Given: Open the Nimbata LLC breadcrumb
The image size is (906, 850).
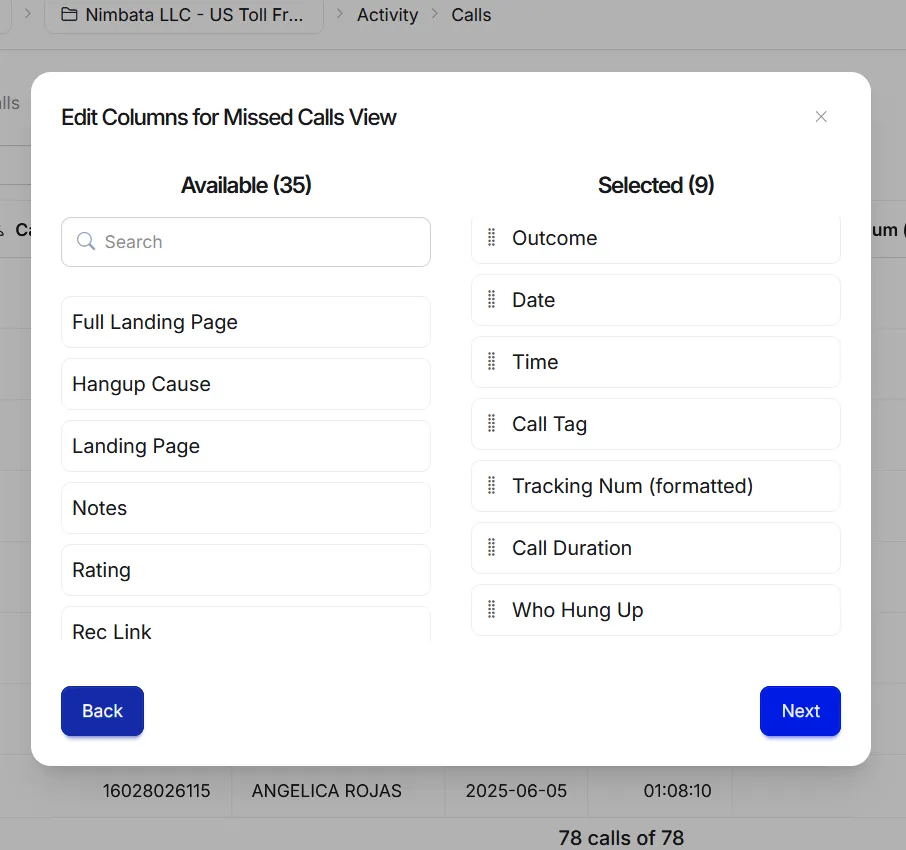Looking at the screenshot, I should (x=184, y=14).
